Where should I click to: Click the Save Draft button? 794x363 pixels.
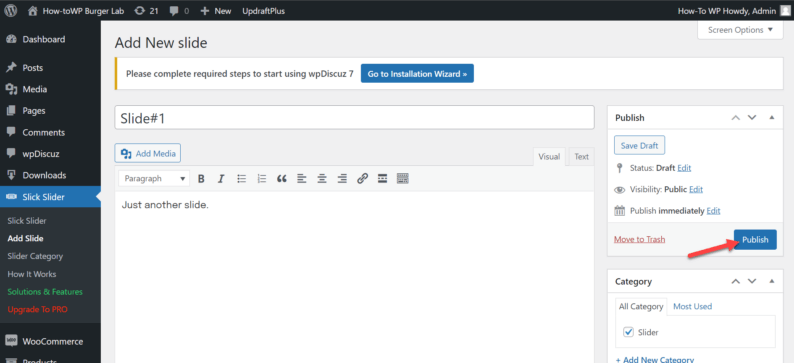coord(640,145)
